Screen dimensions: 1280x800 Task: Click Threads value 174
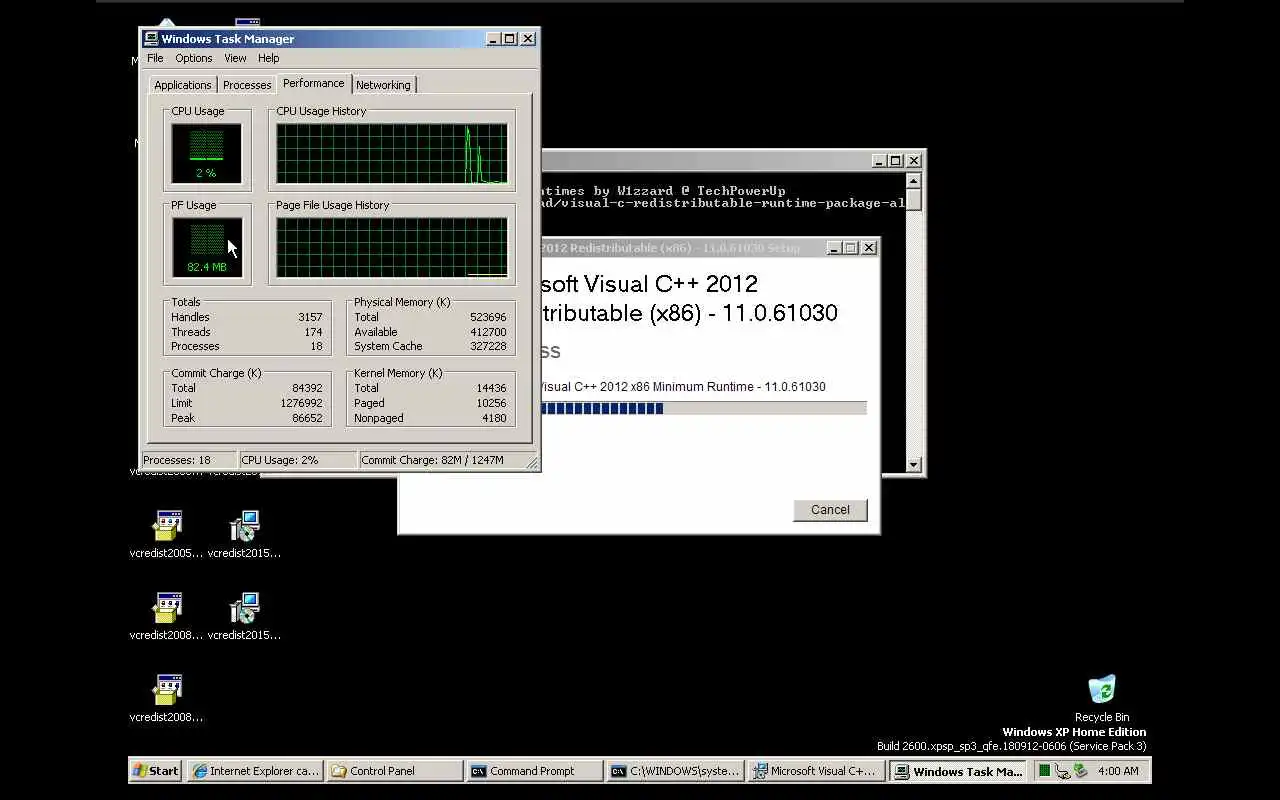313,332
